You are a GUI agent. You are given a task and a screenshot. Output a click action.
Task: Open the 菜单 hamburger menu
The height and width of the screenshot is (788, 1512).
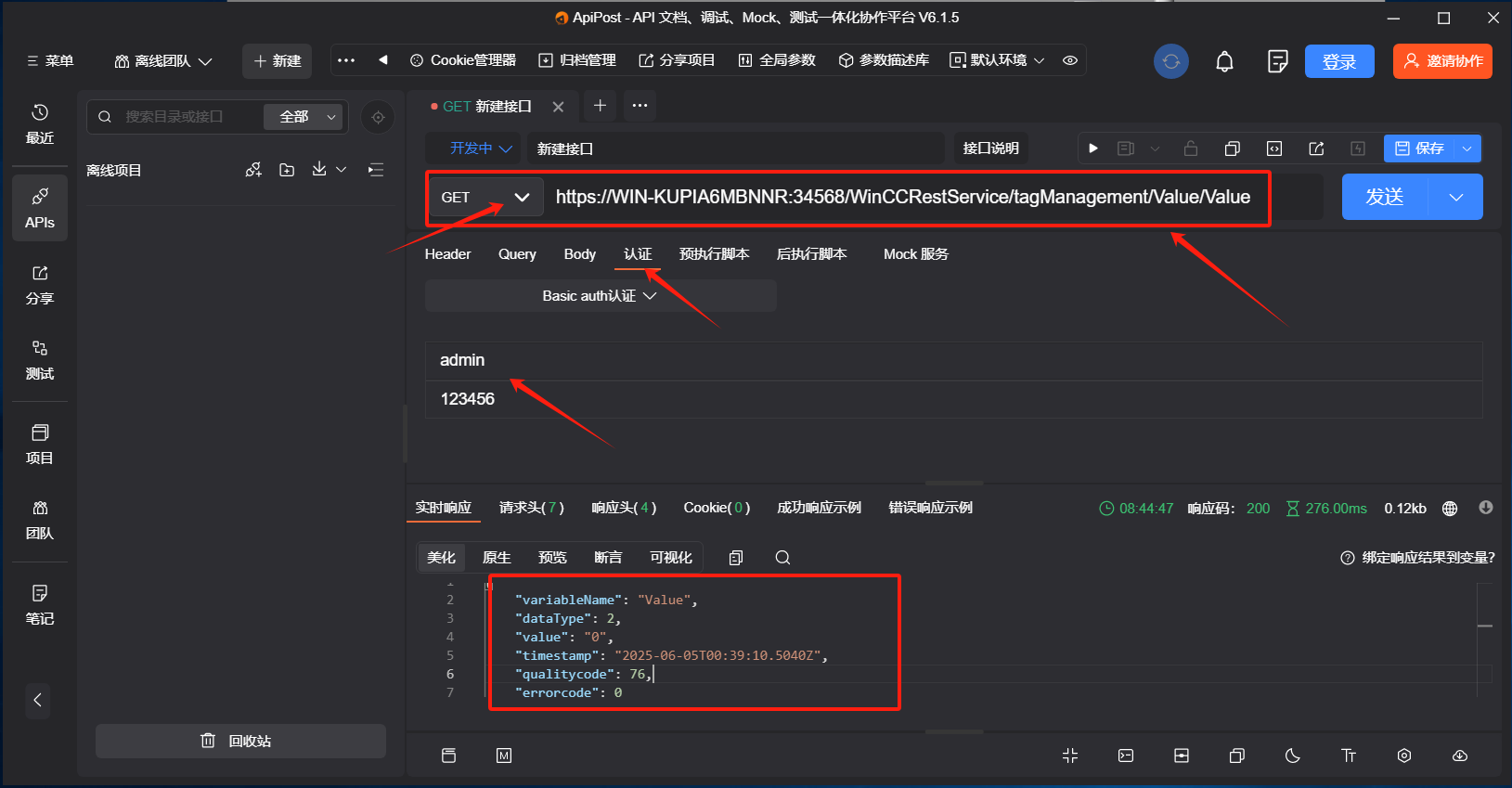pyautogui.click(x=50, y=60)
